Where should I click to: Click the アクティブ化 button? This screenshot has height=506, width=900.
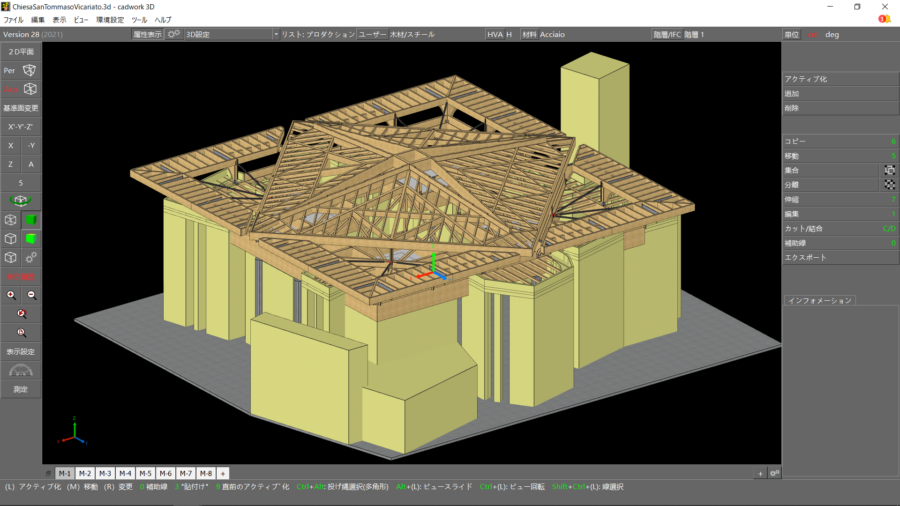click(x=806, y=79)
